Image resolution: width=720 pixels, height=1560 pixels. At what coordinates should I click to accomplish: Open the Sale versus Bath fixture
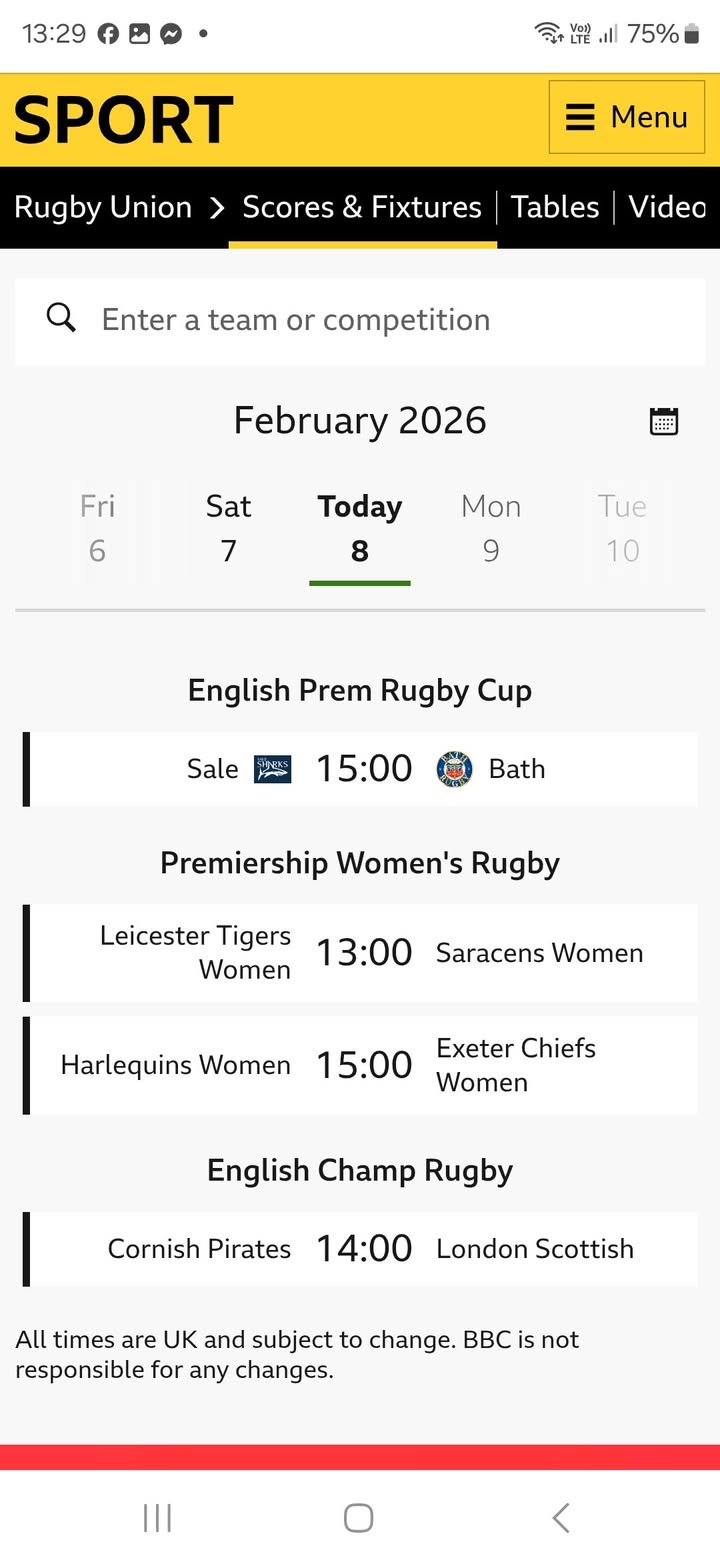[x=362, y=769]
